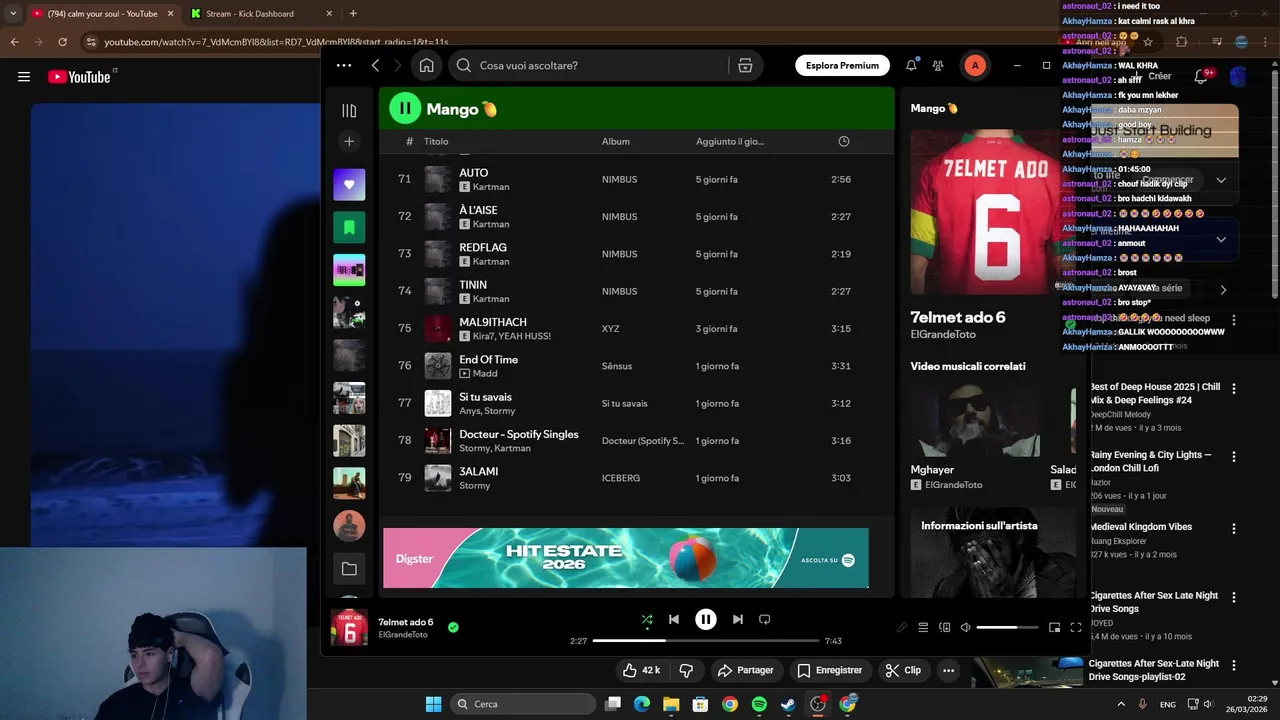This screenshot has height=720, width=1280.
Task: Skip to previous track
Action: (x=674, y=619)
